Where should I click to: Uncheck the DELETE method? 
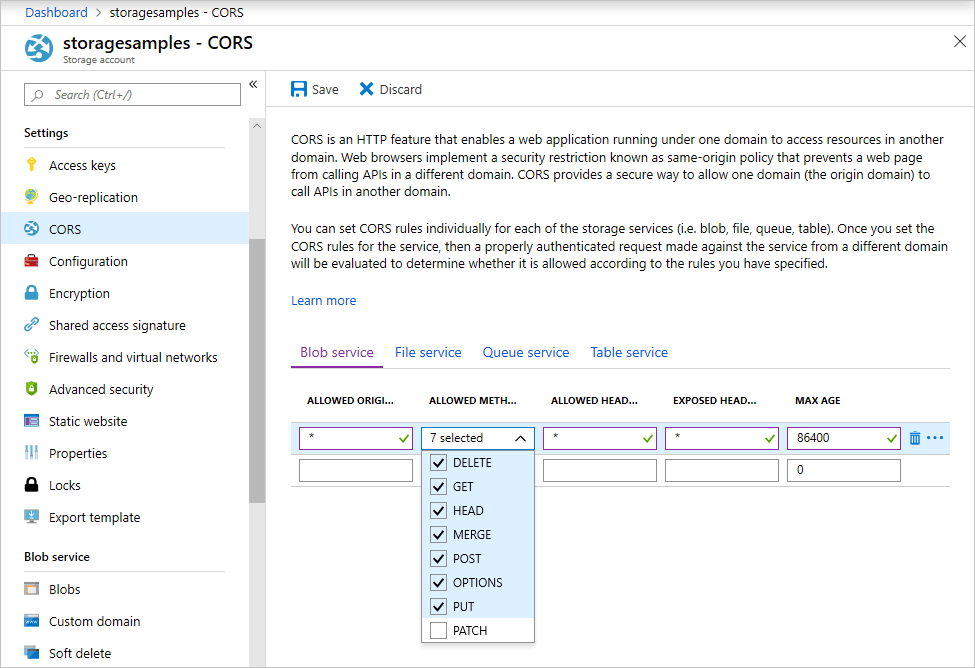[x=437, y=462]
